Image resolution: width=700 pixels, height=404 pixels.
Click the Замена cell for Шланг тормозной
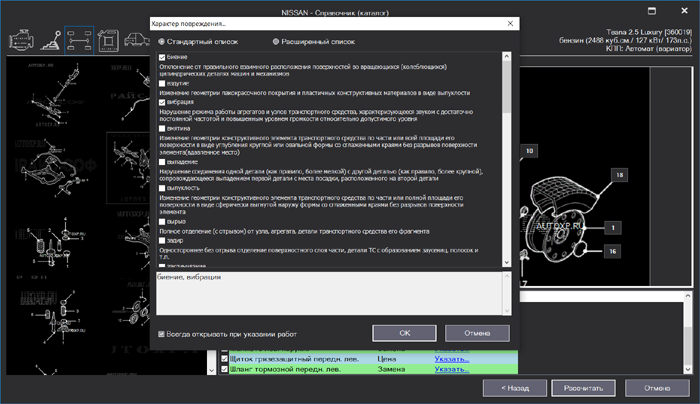coord(392,369)
